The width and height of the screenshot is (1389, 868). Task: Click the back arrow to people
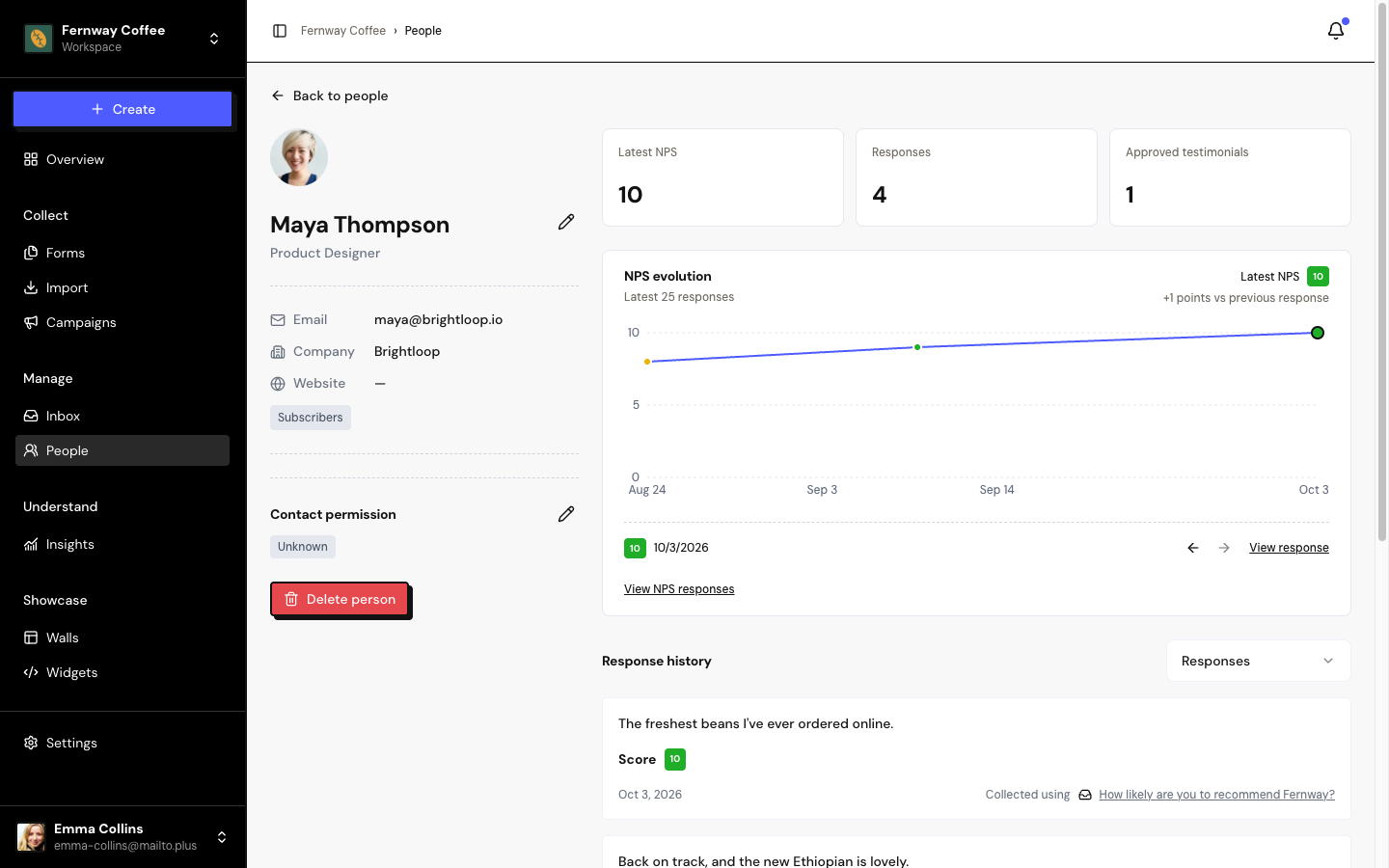click(x=278, y=95)
